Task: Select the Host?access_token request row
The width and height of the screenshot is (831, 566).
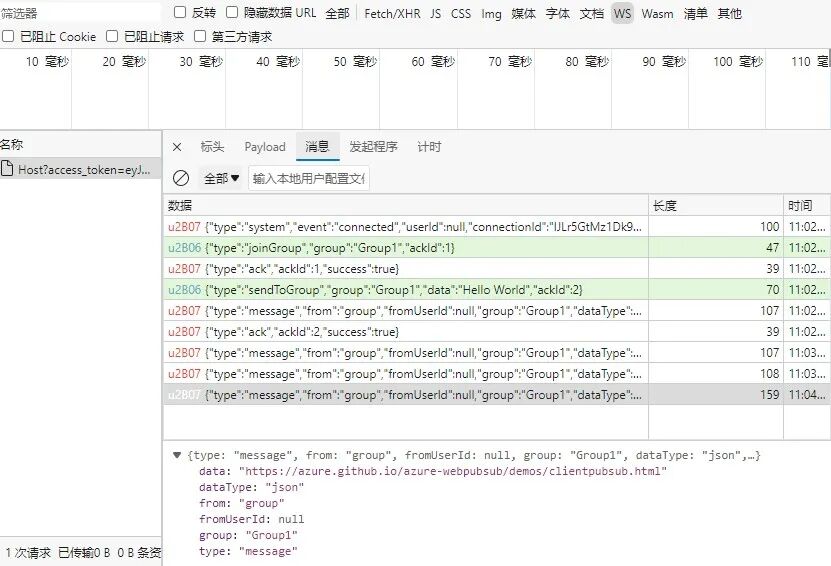Action: (x=81, y=169)
